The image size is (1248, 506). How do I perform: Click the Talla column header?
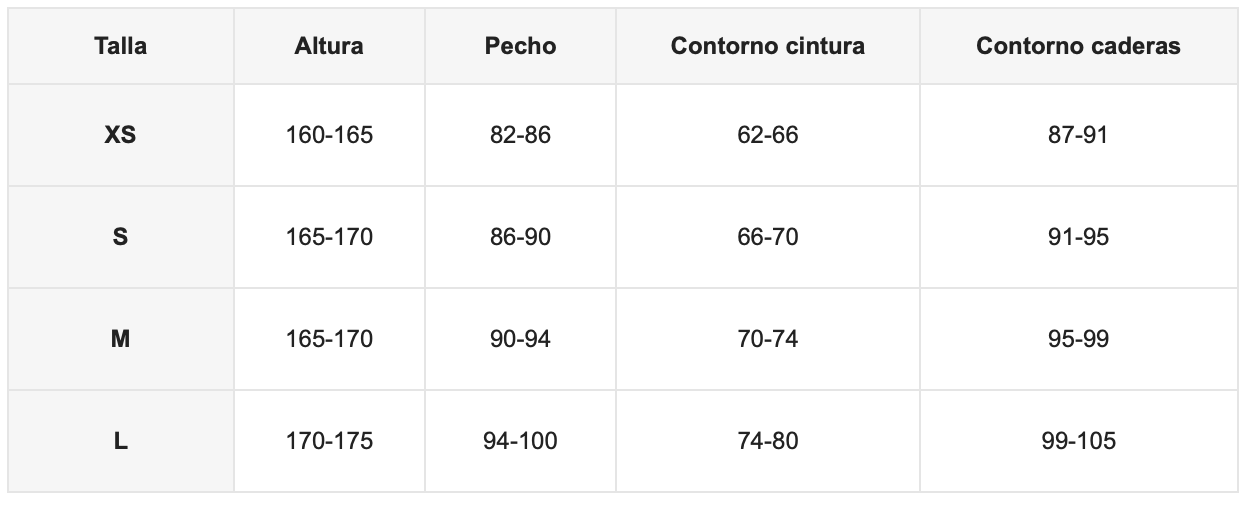120,46
